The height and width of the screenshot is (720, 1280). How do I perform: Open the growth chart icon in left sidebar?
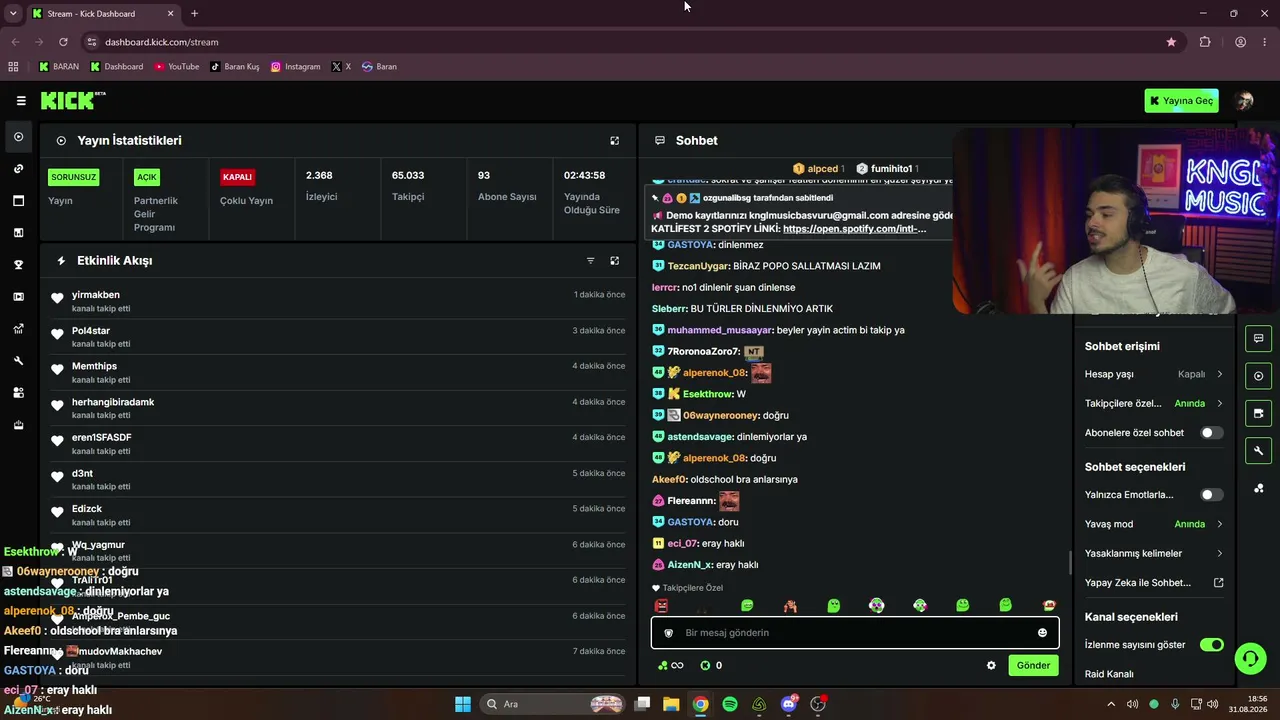pyautogui.click(x=18, y=329)
